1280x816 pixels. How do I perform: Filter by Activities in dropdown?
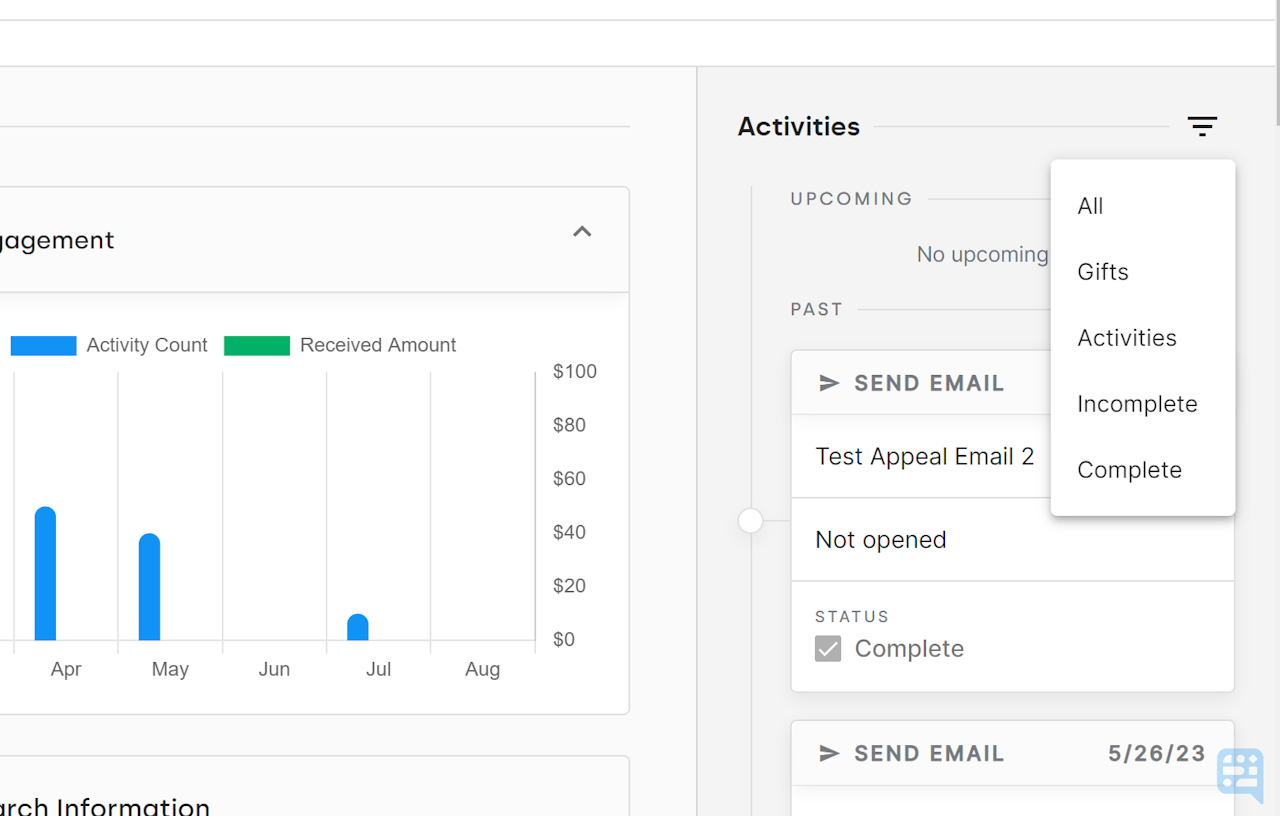tap(1127, 338)
